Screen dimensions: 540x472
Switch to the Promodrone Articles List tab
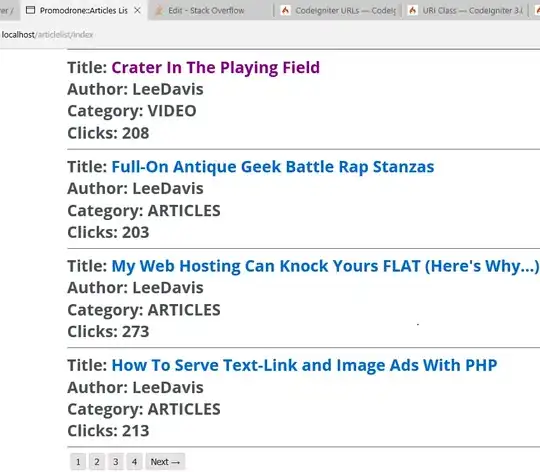pyautogui.click(x=84, y=10)
